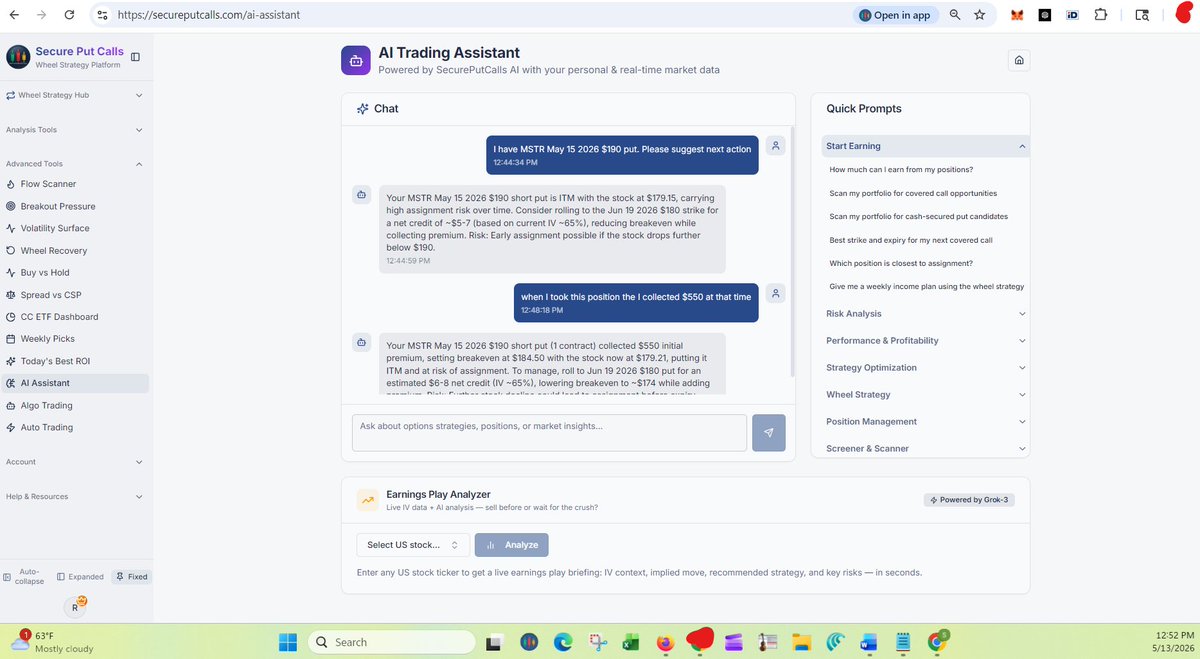
Task: Click the send message arrow button
Action: tap(769, 433)
